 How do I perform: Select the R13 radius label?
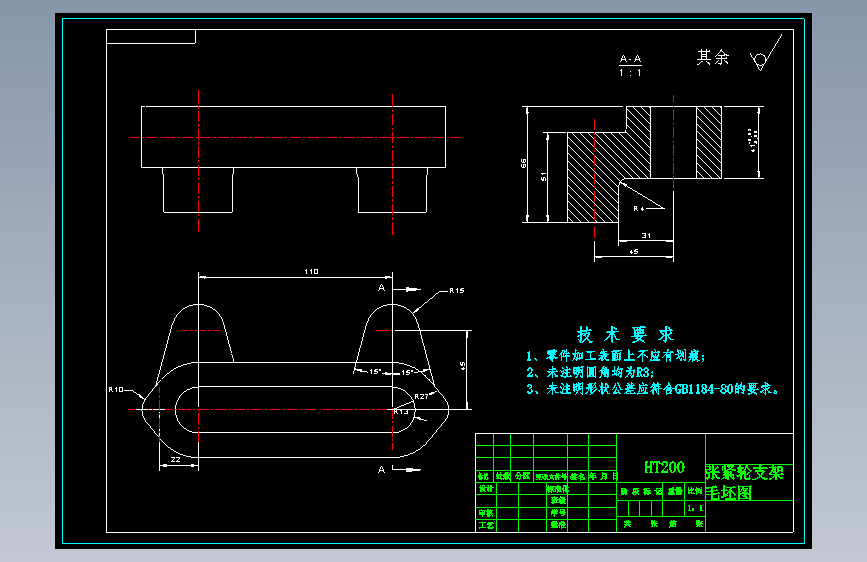point(401,412)
